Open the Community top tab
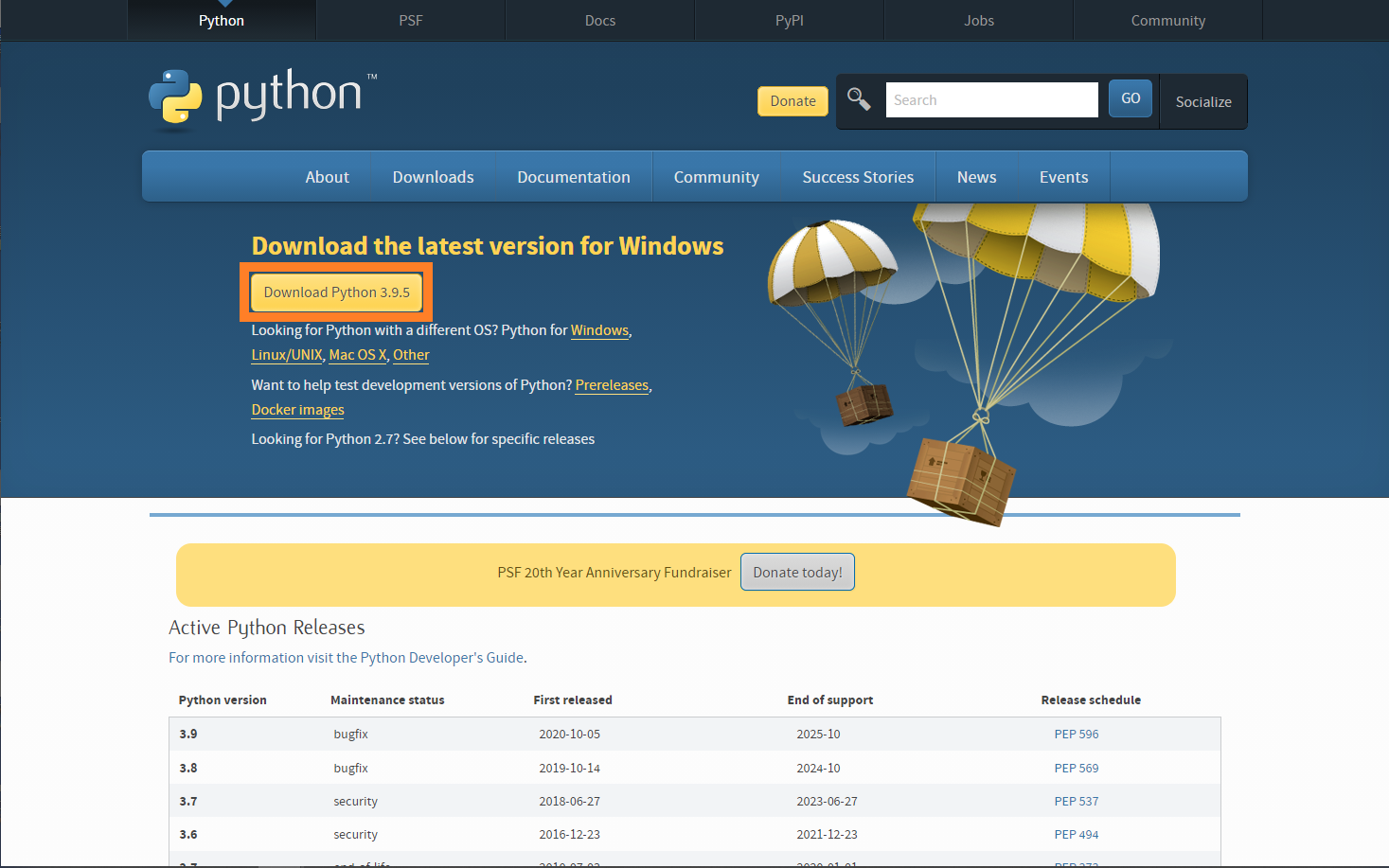 tap(1168, 20)
